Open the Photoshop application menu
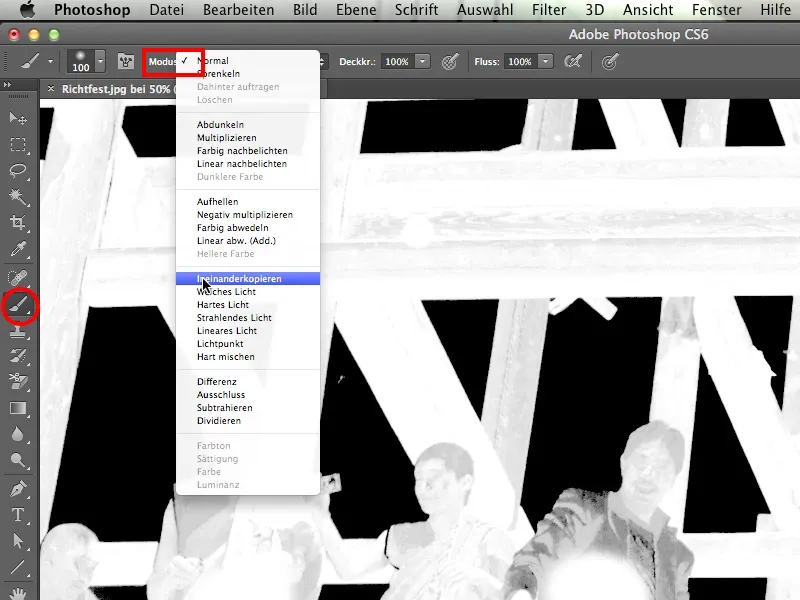The height and width of the screenshot is (600, 800). pyautogui.click(x=92, y=10)
